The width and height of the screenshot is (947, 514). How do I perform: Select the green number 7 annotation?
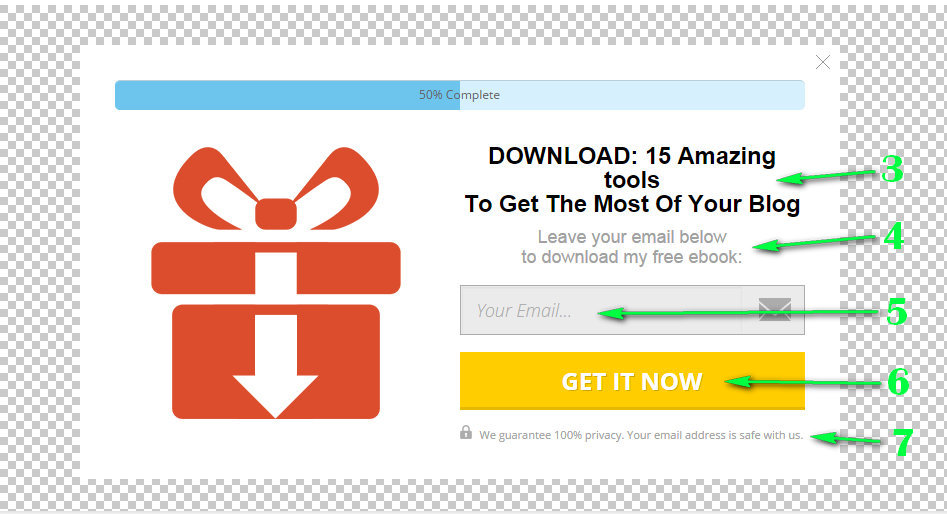click(902, 443)
